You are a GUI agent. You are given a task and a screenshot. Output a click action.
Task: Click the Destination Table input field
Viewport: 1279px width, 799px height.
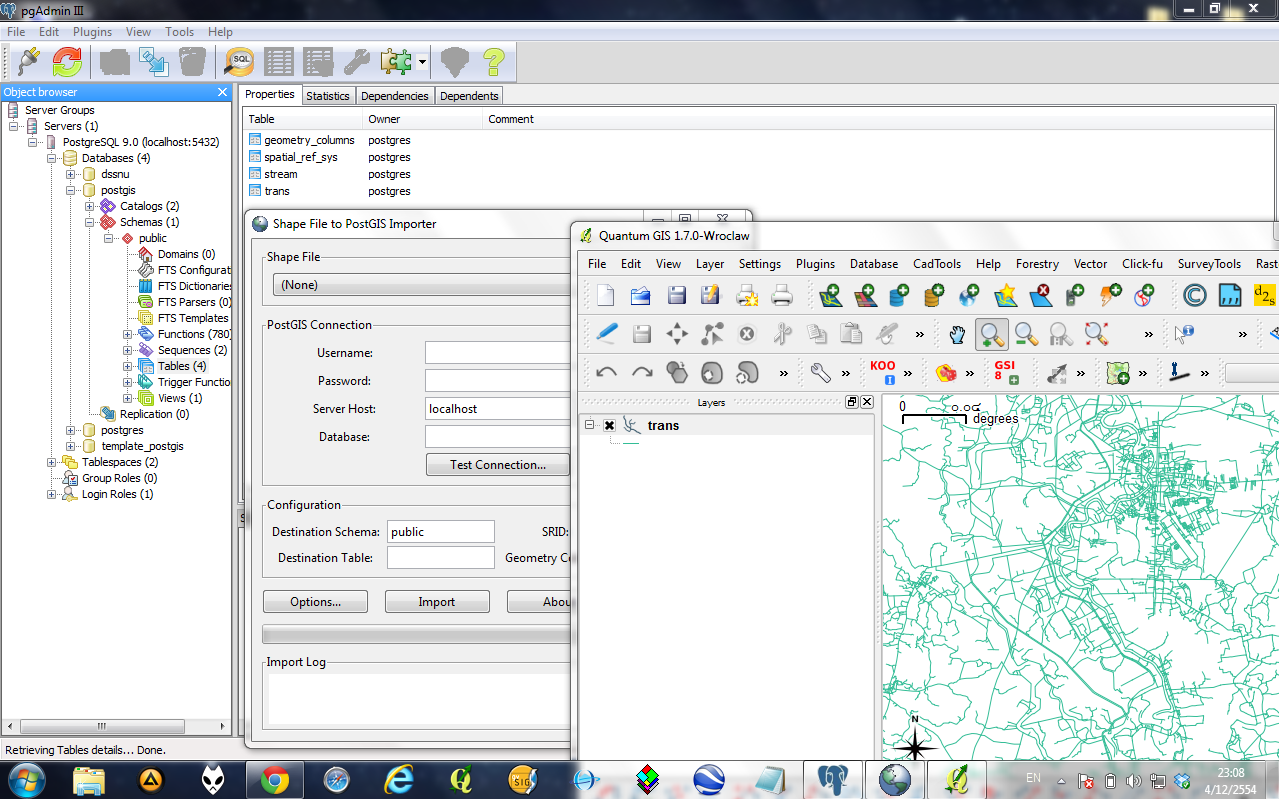[x=440, y=557]
